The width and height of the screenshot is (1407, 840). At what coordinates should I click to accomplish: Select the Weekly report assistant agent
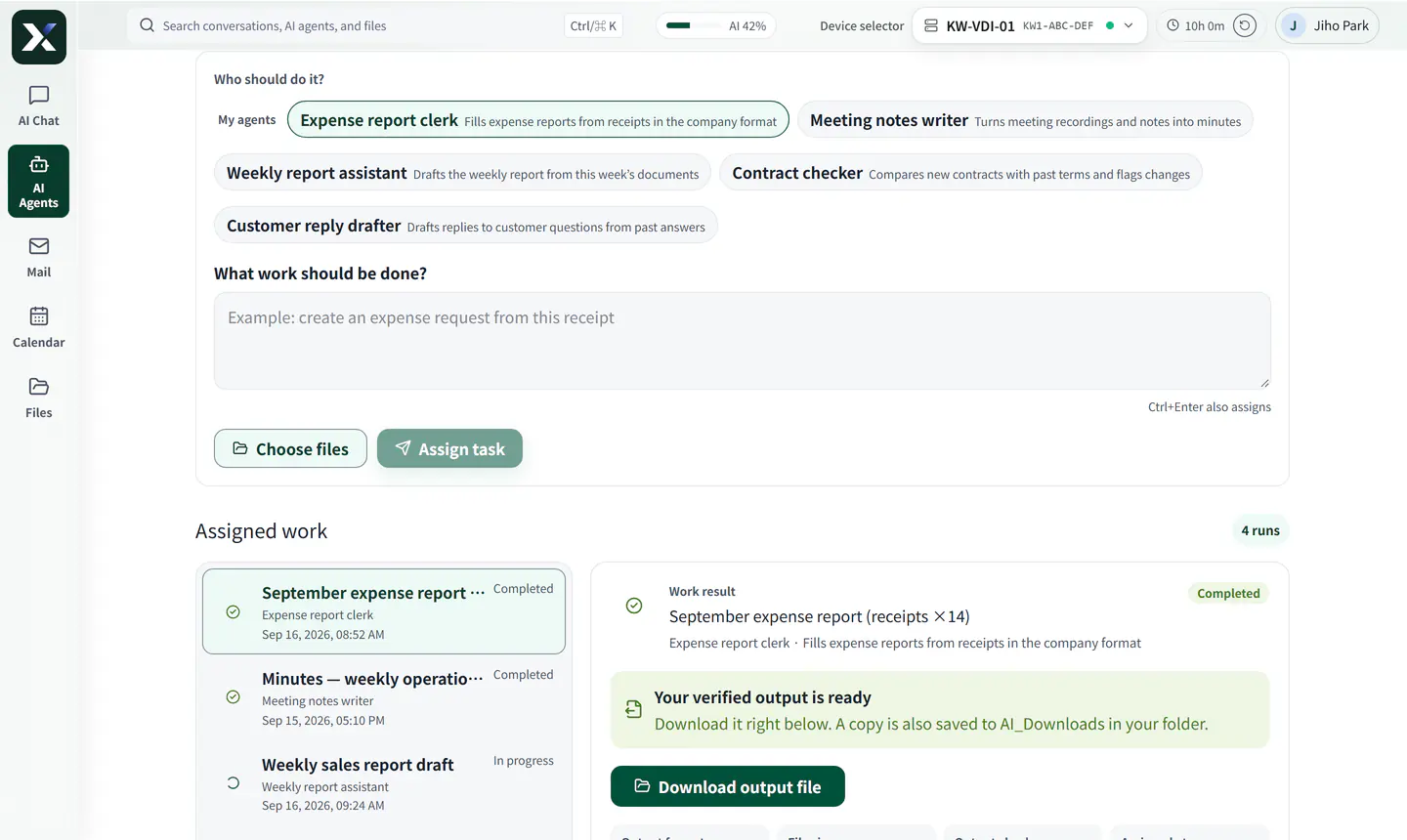(x=462, y=173)
